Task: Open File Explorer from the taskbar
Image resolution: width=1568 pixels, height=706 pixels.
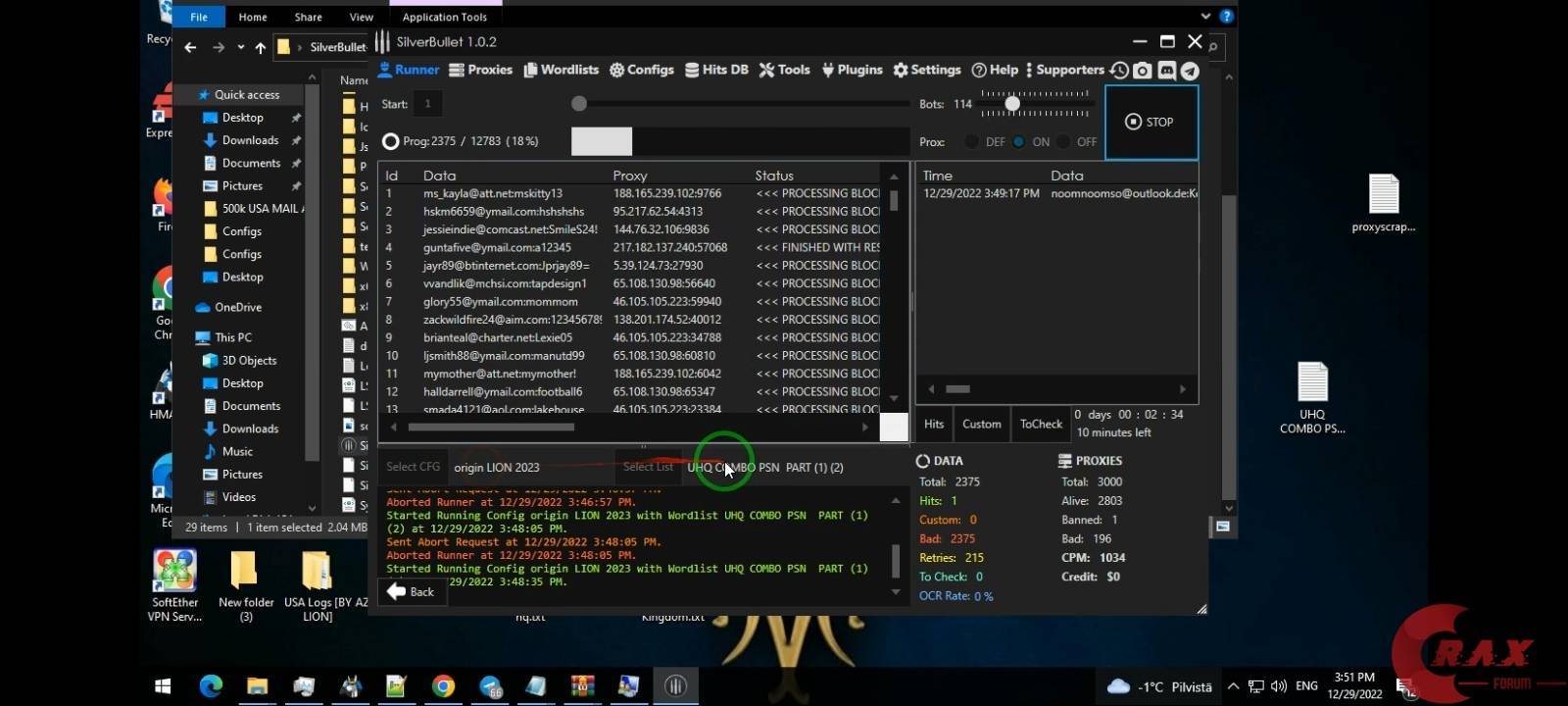Action: pyautogui.click(x=257, y=685)
